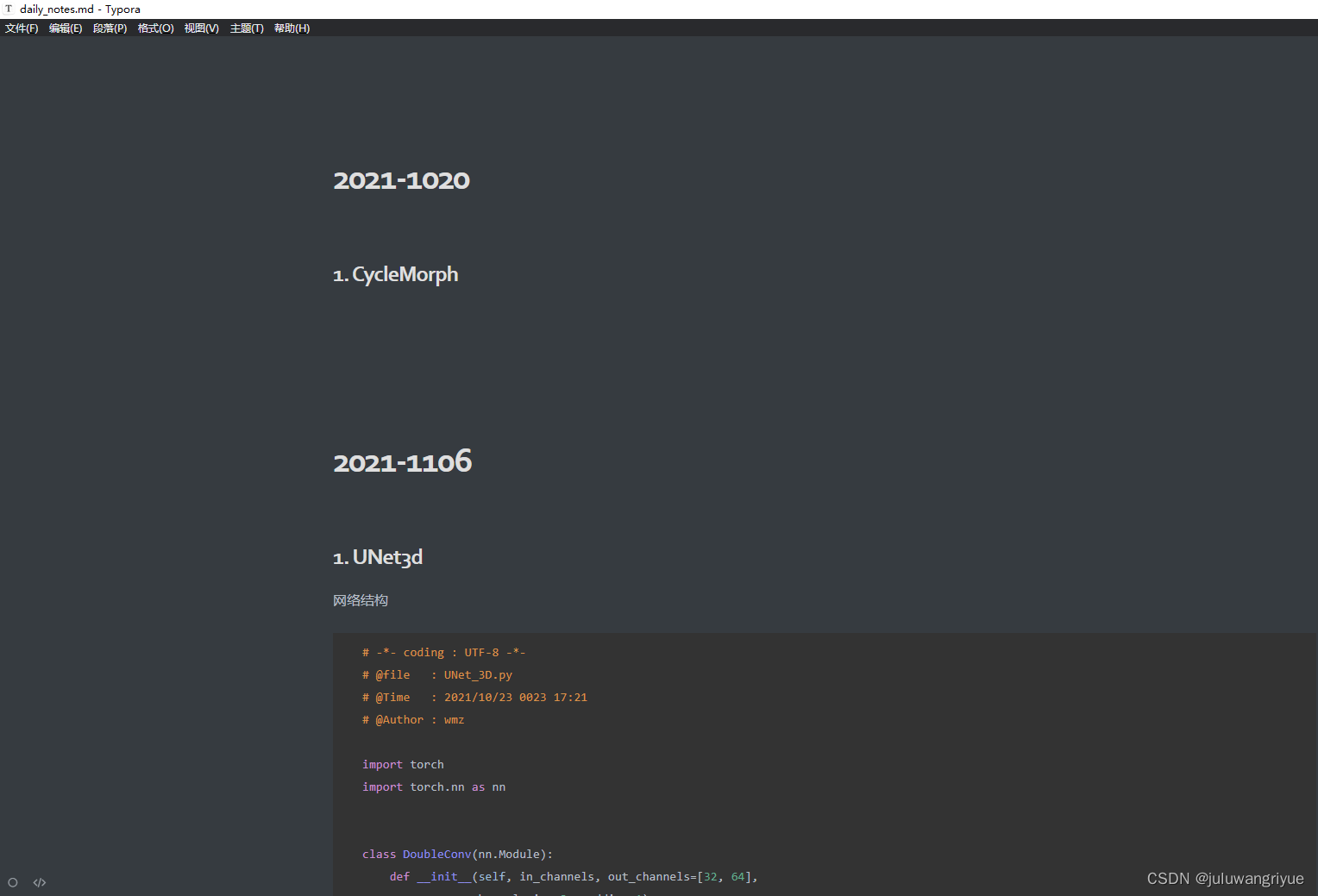
Task: Toggle the sidebar circle icon
Action: [x=13, y=882]
